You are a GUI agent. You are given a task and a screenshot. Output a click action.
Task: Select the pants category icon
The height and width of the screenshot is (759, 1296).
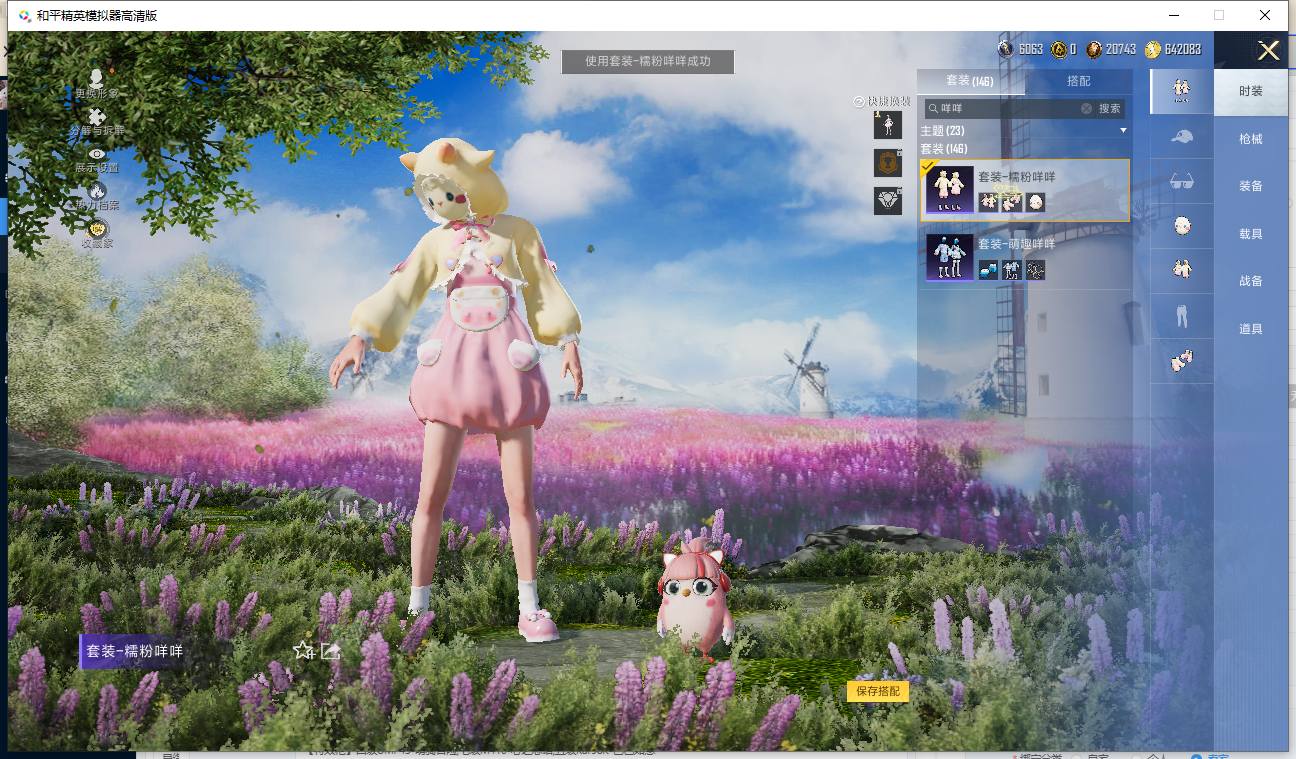1182,316
